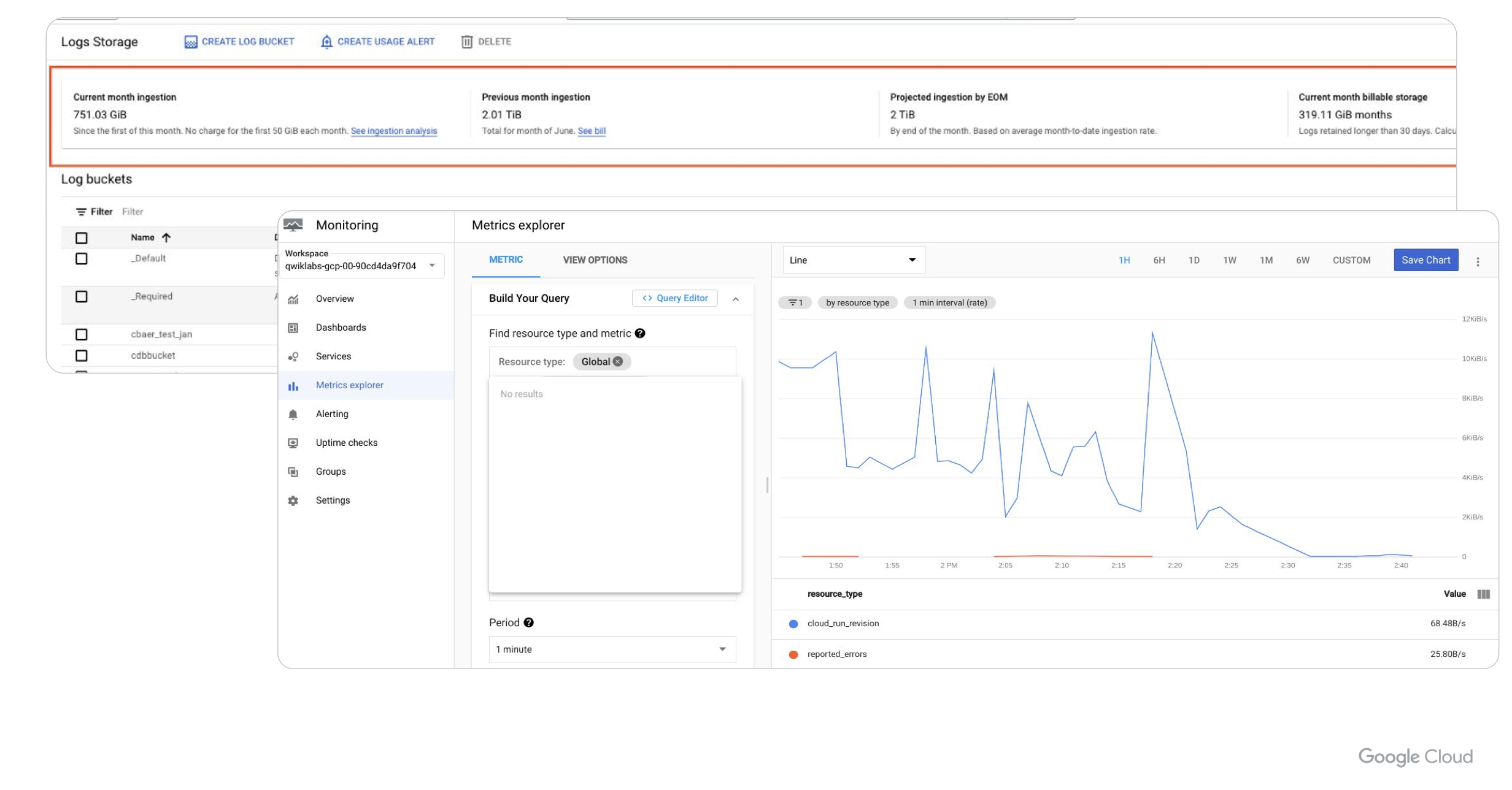Screen dimensions: 1512x790
Task: Open the Line chart type dropdown
Action: [x=853, y=260]
